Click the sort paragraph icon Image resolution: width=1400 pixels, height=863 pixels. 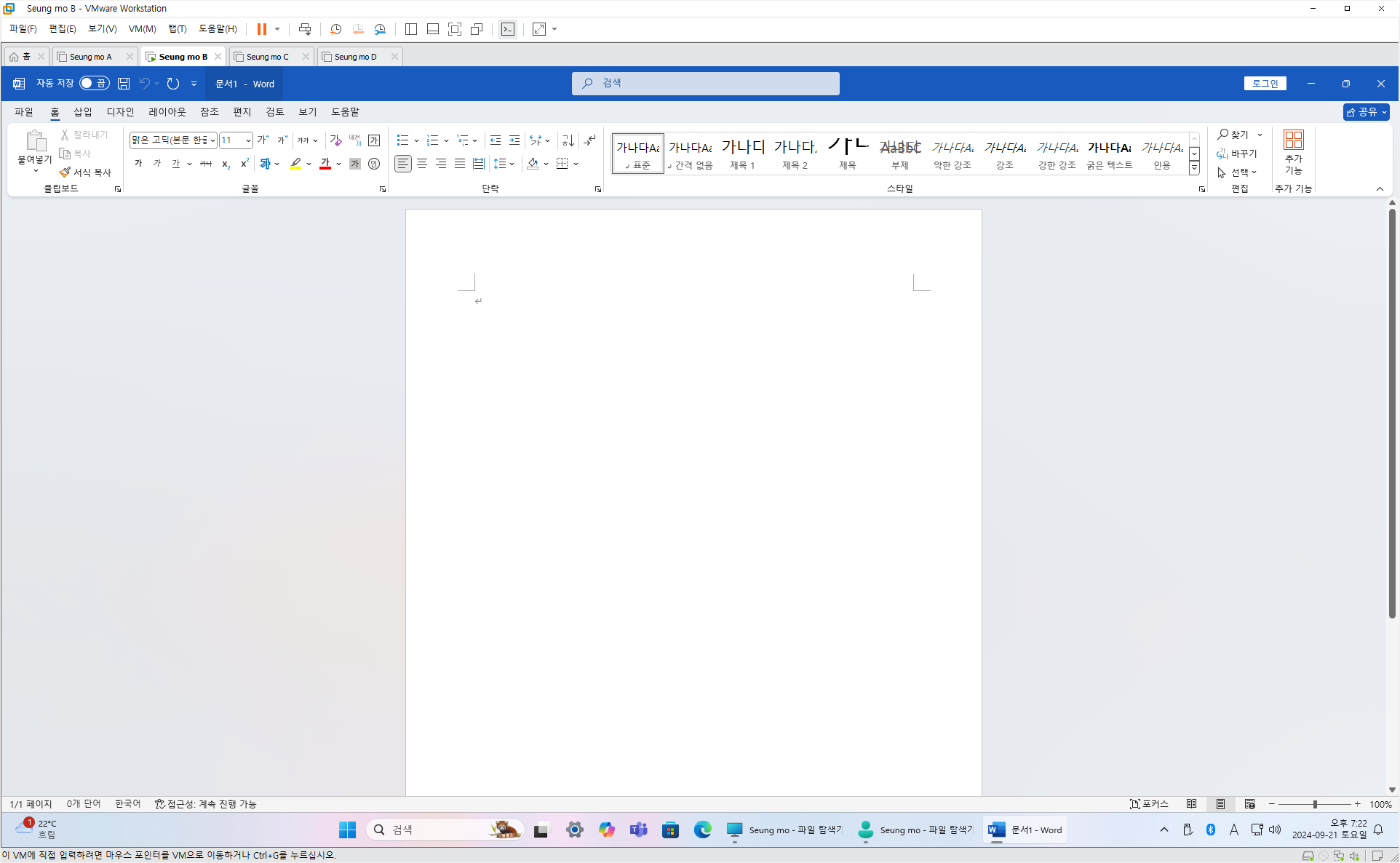point(568,140)
